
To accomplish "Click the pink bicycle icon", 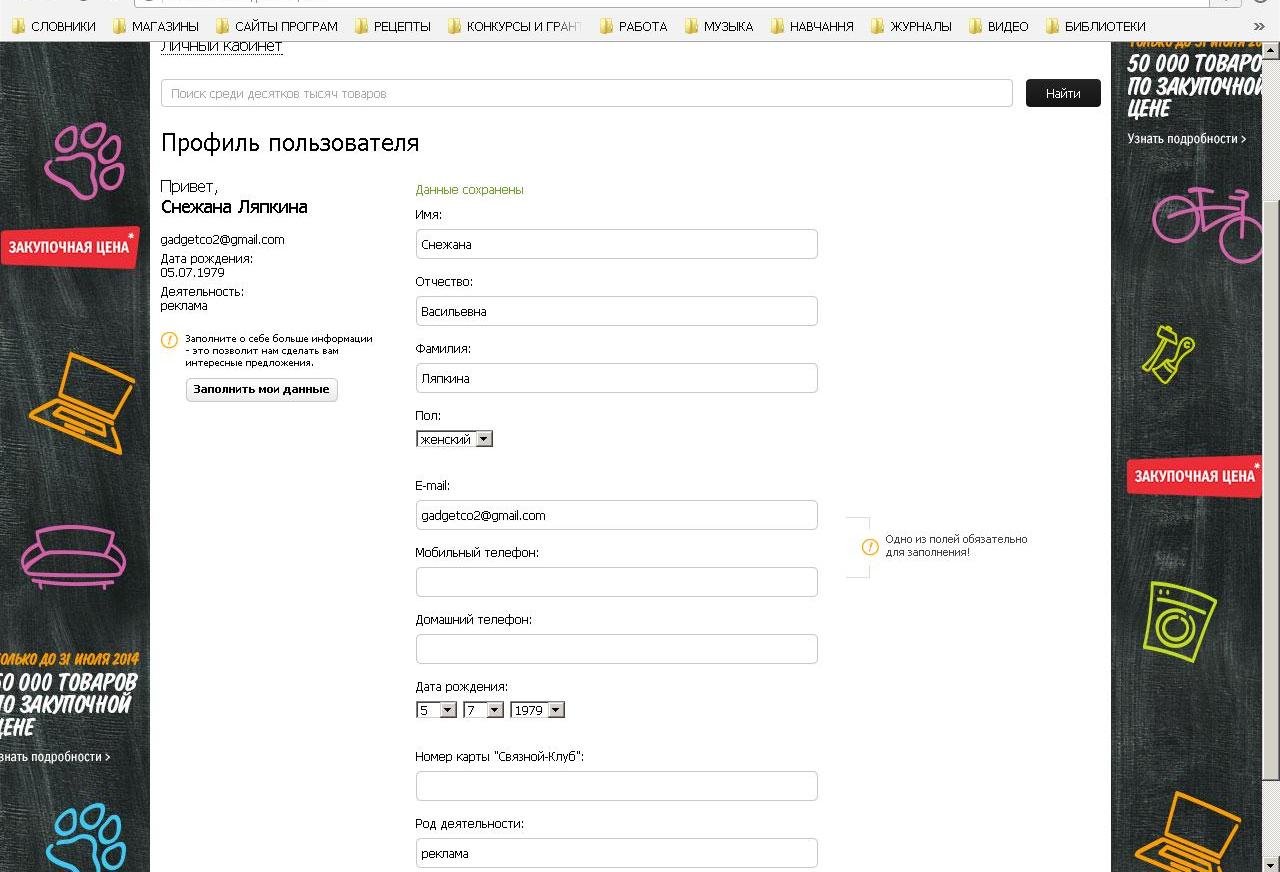I will [1207, 222].
